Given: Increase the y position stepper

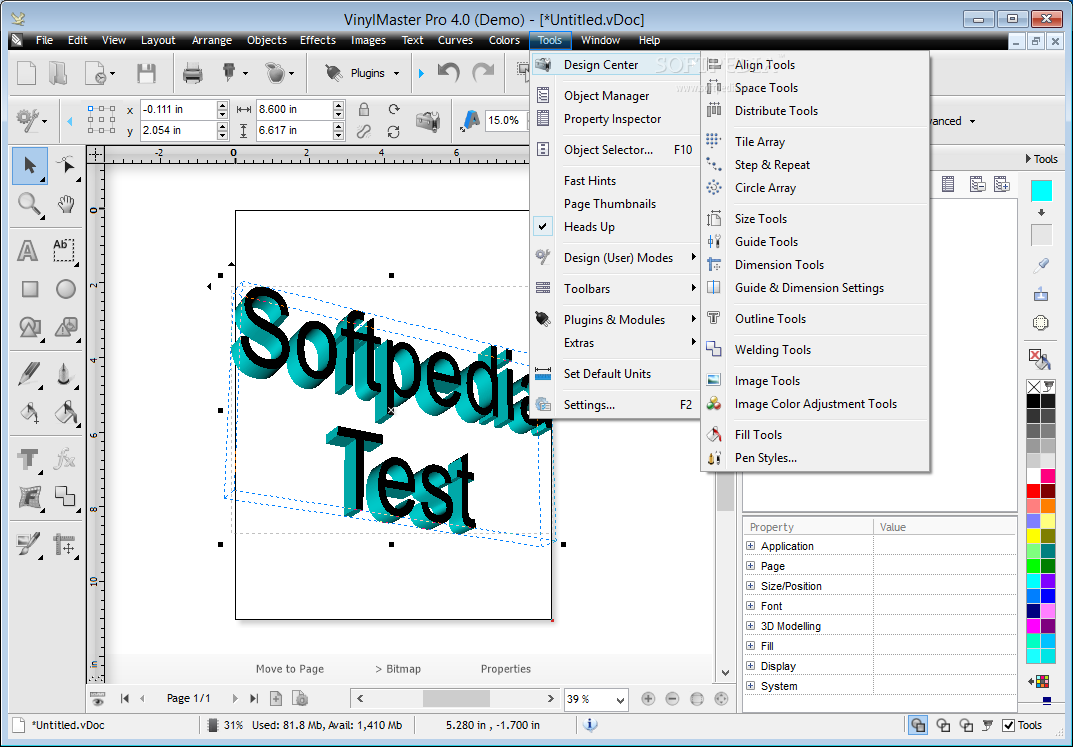Looking at the screenshot, I should pyautogui.click(x=222, y=126).
